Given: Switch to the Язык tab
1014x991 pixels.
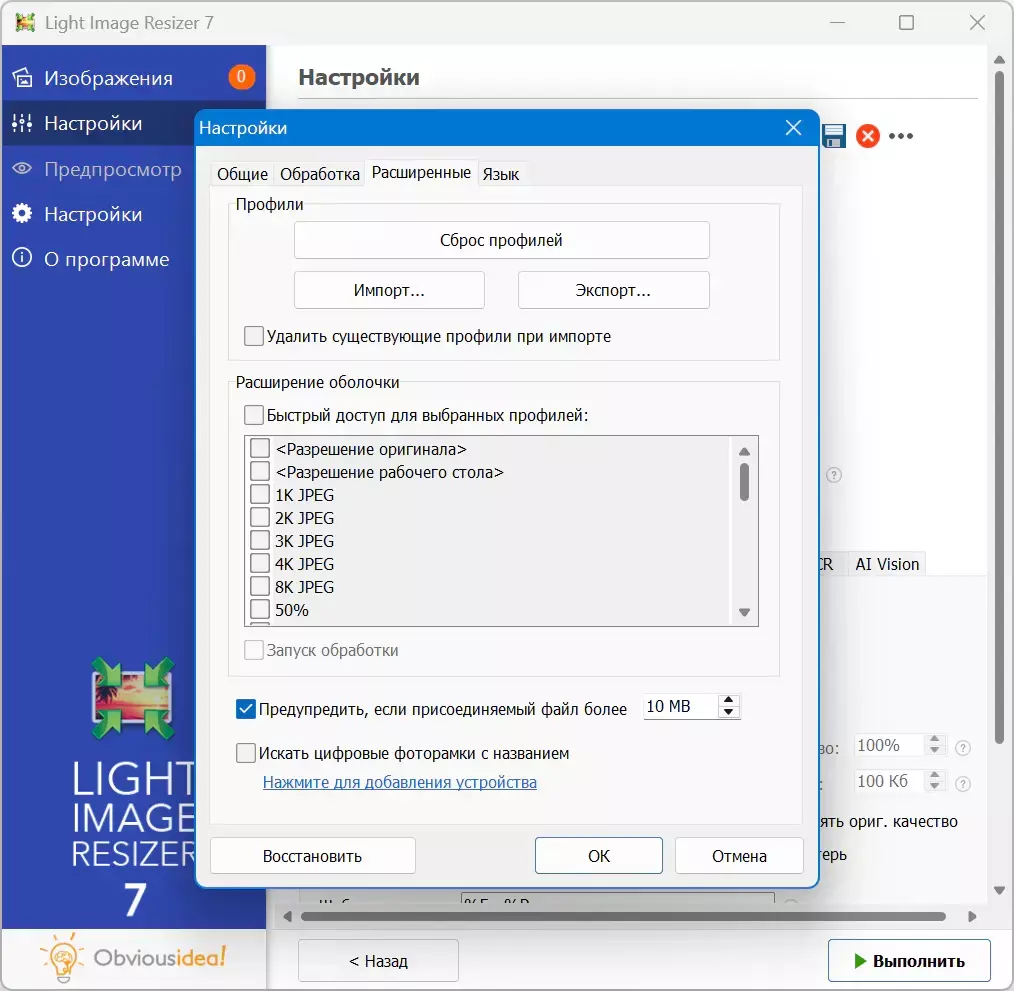Looking at the screenshot, I should point(500,174).
